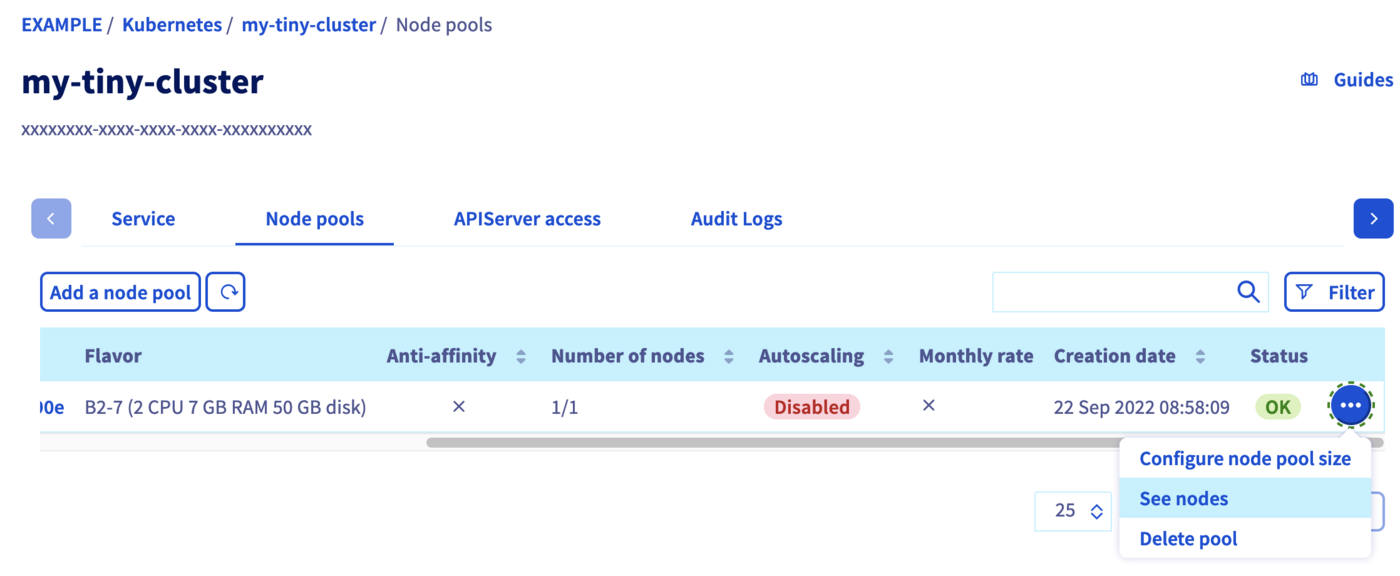Open the Guides icon in the header
1400x576 pixels.
click(1310, 79)
